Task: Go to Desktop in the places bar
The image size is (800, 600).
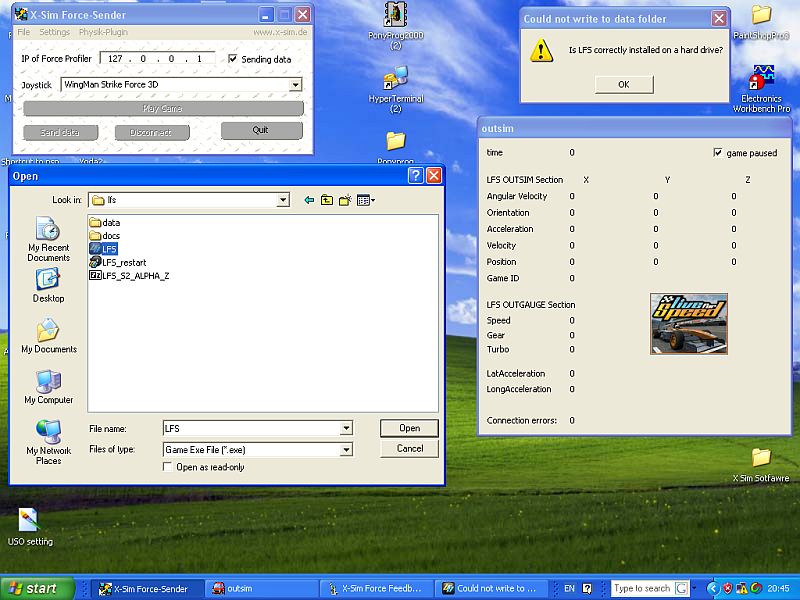Action: 48,286
